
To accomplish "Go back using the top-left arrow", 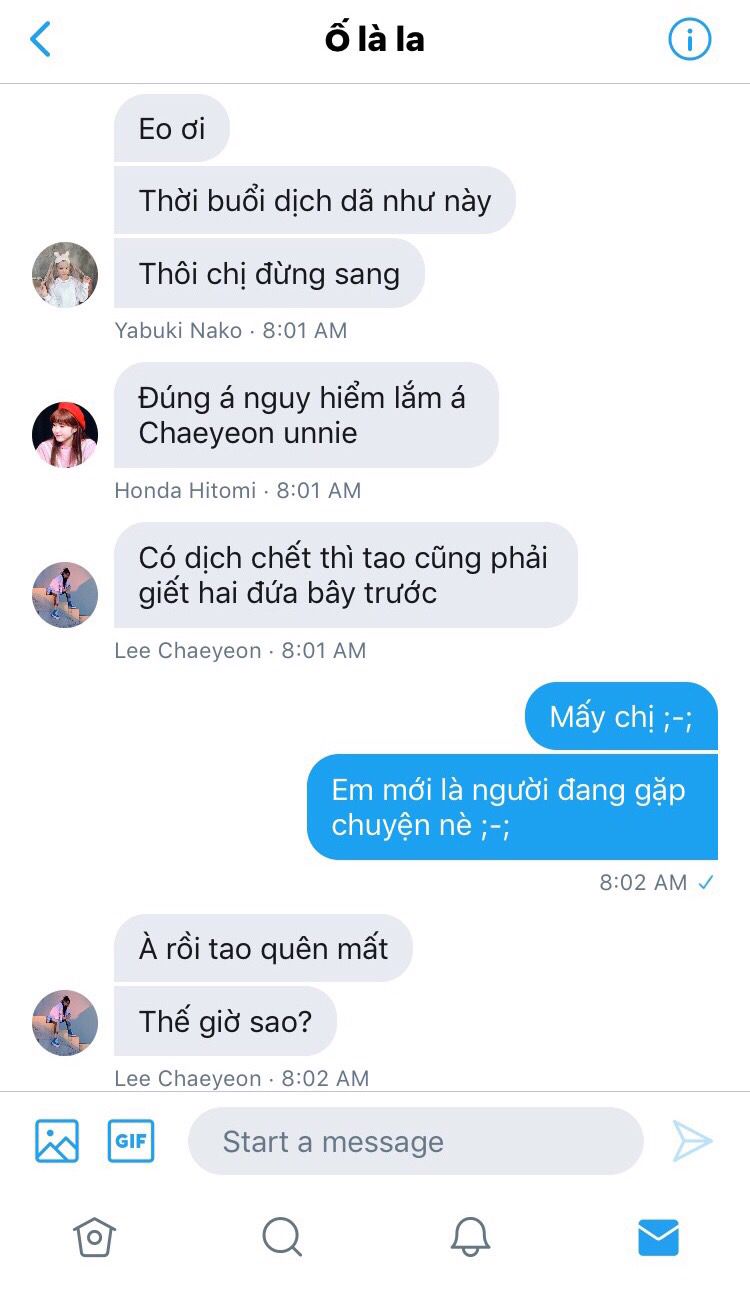I will [x=40, y=40].
